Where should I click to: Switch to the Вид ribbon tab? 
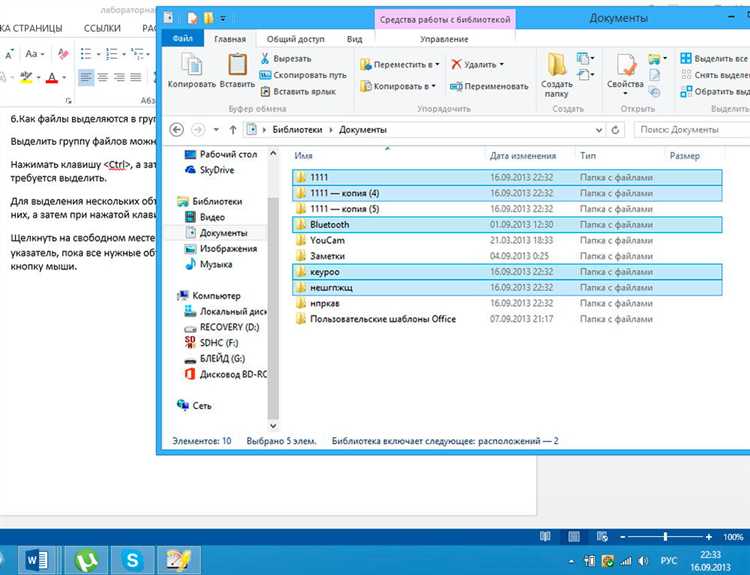tap(354, 39)
